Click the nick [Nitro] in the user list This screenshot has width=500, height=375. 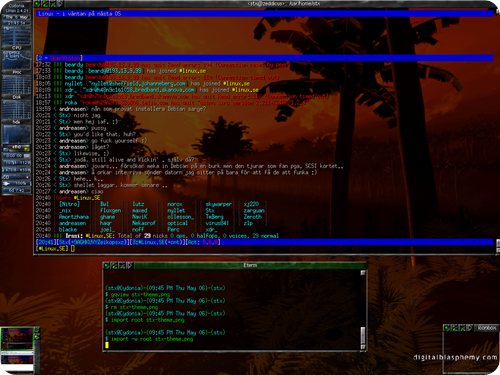tap(69, 204)
